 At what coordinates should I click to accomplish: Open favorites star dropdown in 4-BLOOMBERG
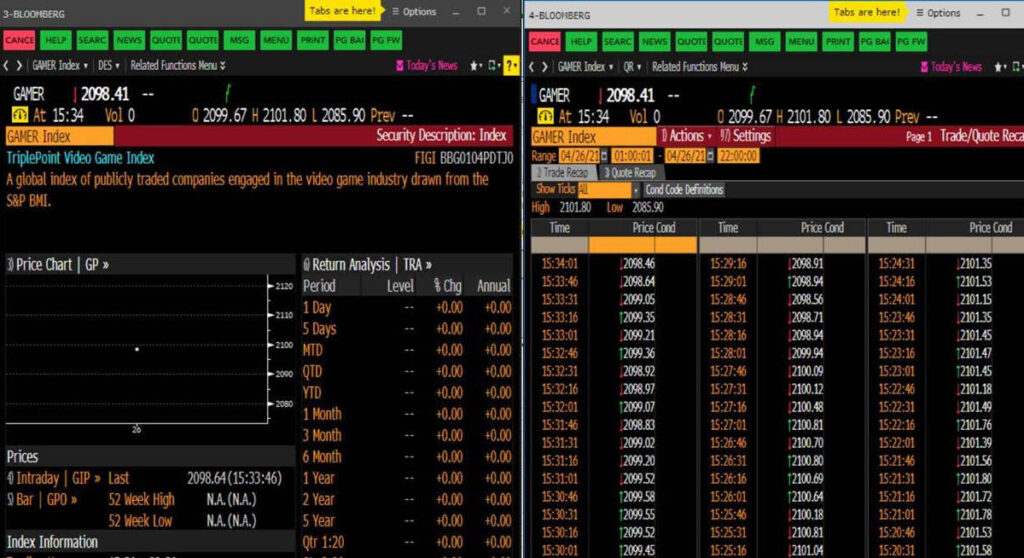pyautogui.click(x=1000, y=67)
